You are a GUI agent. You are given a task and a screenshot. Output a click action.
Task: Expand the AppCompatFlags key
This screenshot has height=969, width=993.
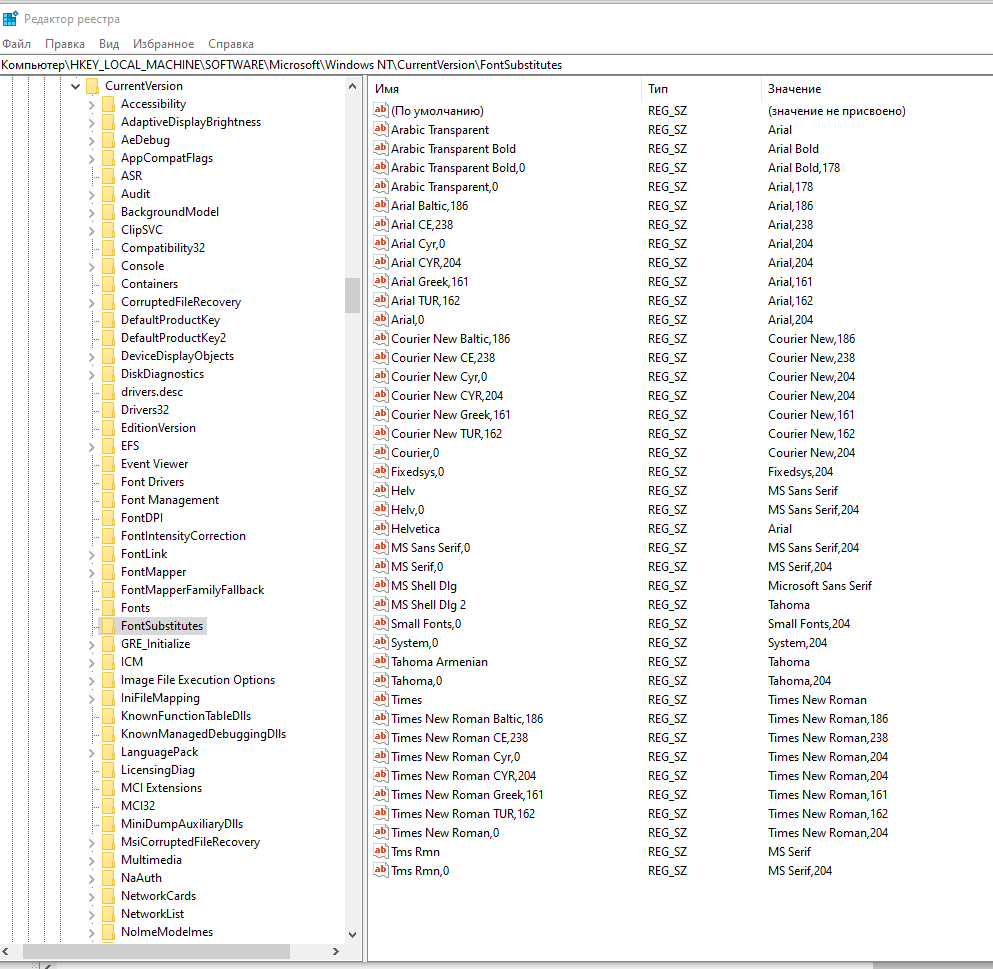tap(92, 158)
